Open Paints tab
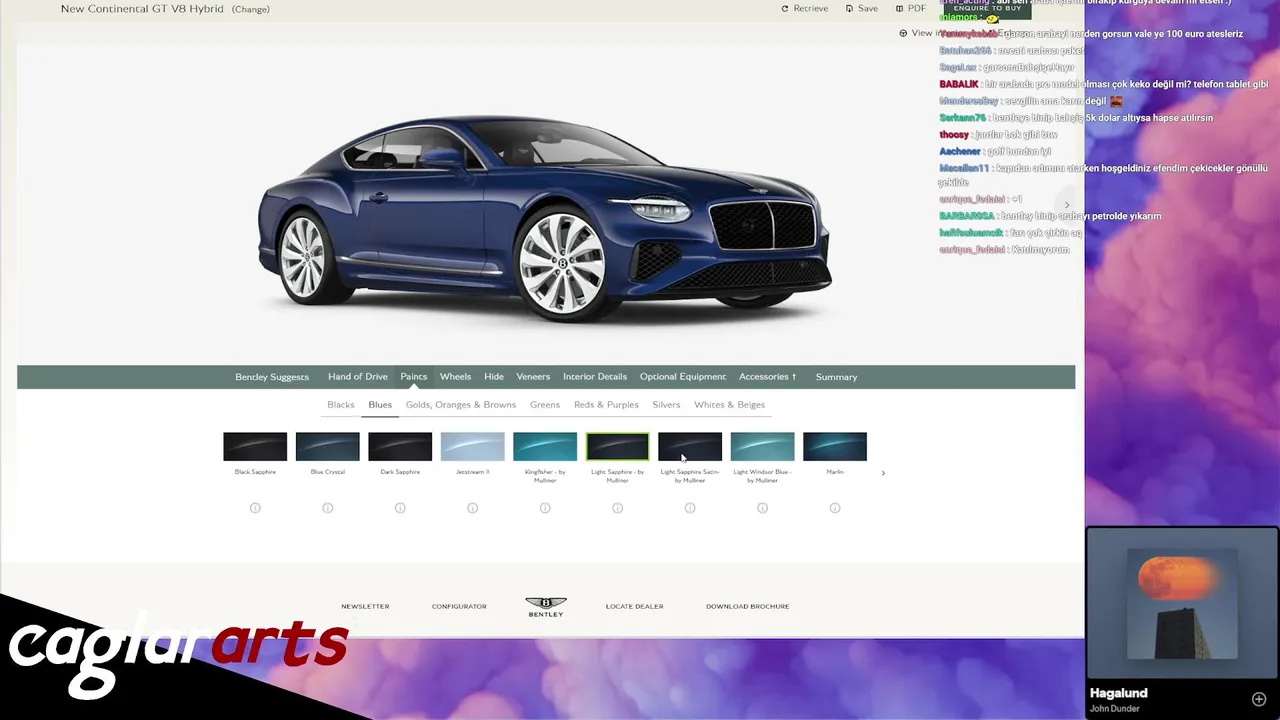Viewport: 1280px width, 720px height. [x=414, y=377]
